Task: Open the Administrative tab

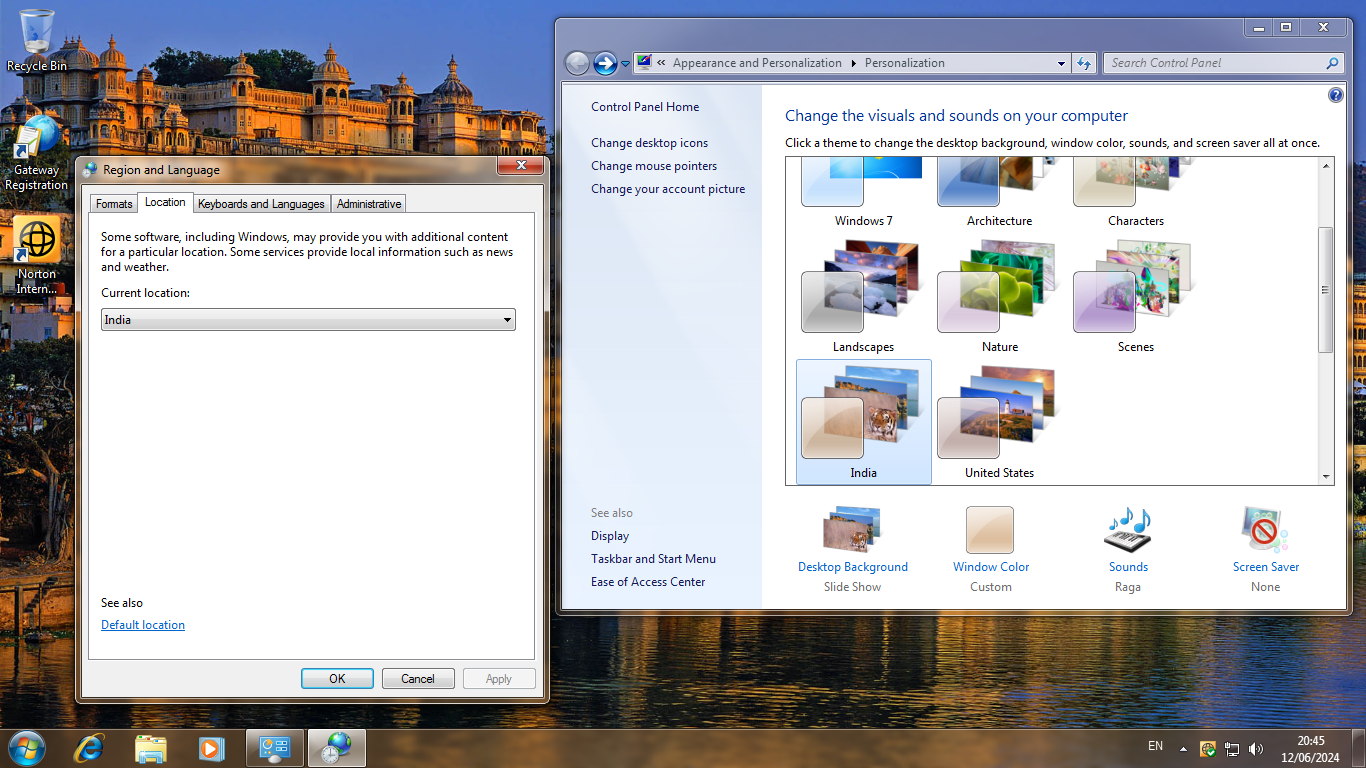Action: pyautogui.click(x=369, y=204)
